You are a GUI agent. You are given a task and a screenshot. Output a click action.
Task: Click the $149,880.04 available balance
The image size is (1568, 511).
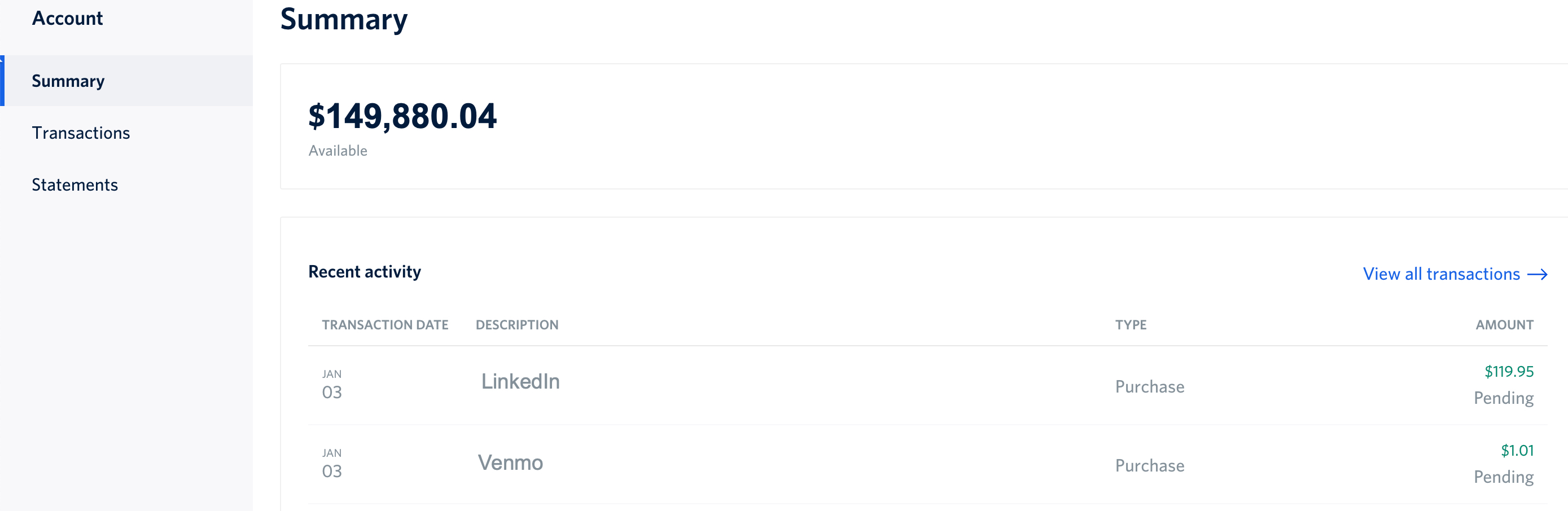402,116
